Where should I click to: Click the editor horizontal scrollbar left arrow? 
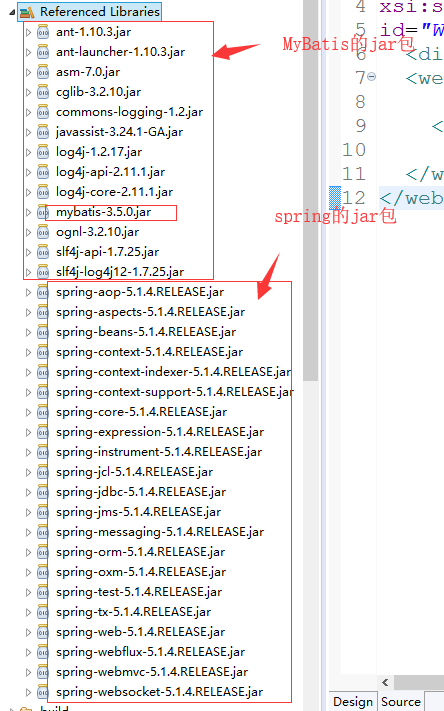coord(385,682)
